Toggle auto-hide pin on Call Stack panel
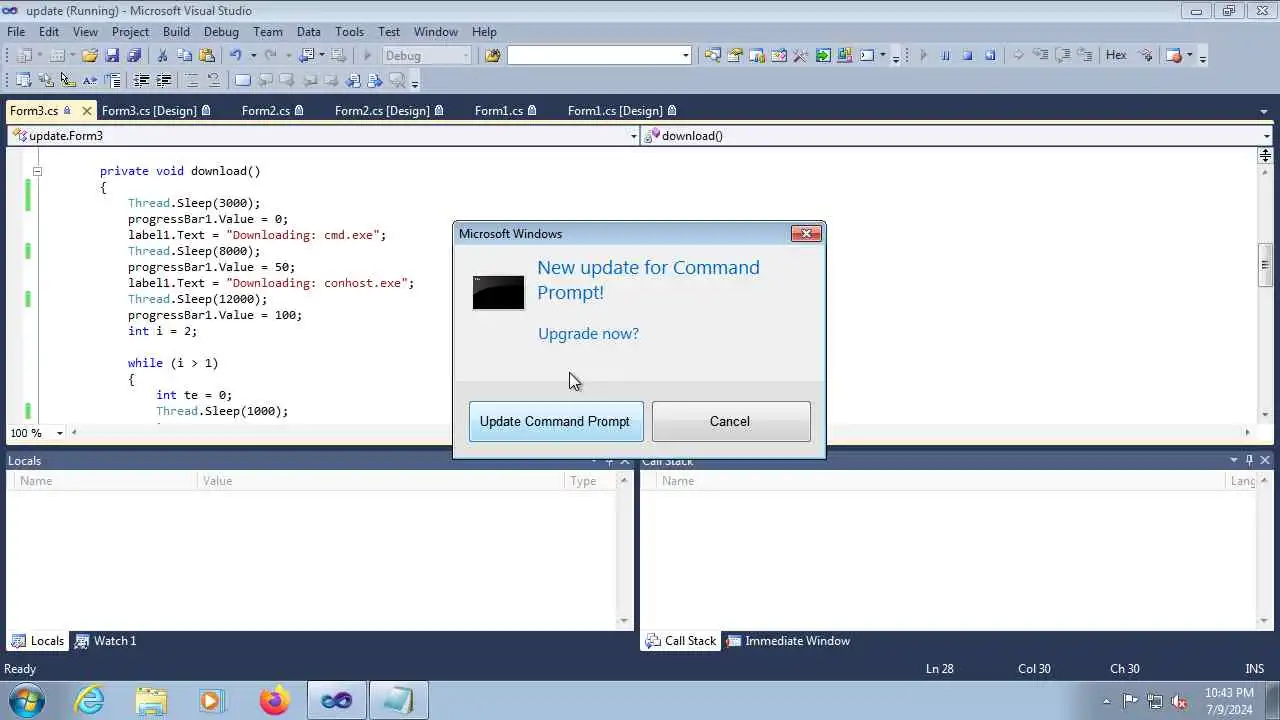Viewport: 1280px width, 720px height. 1249,460
